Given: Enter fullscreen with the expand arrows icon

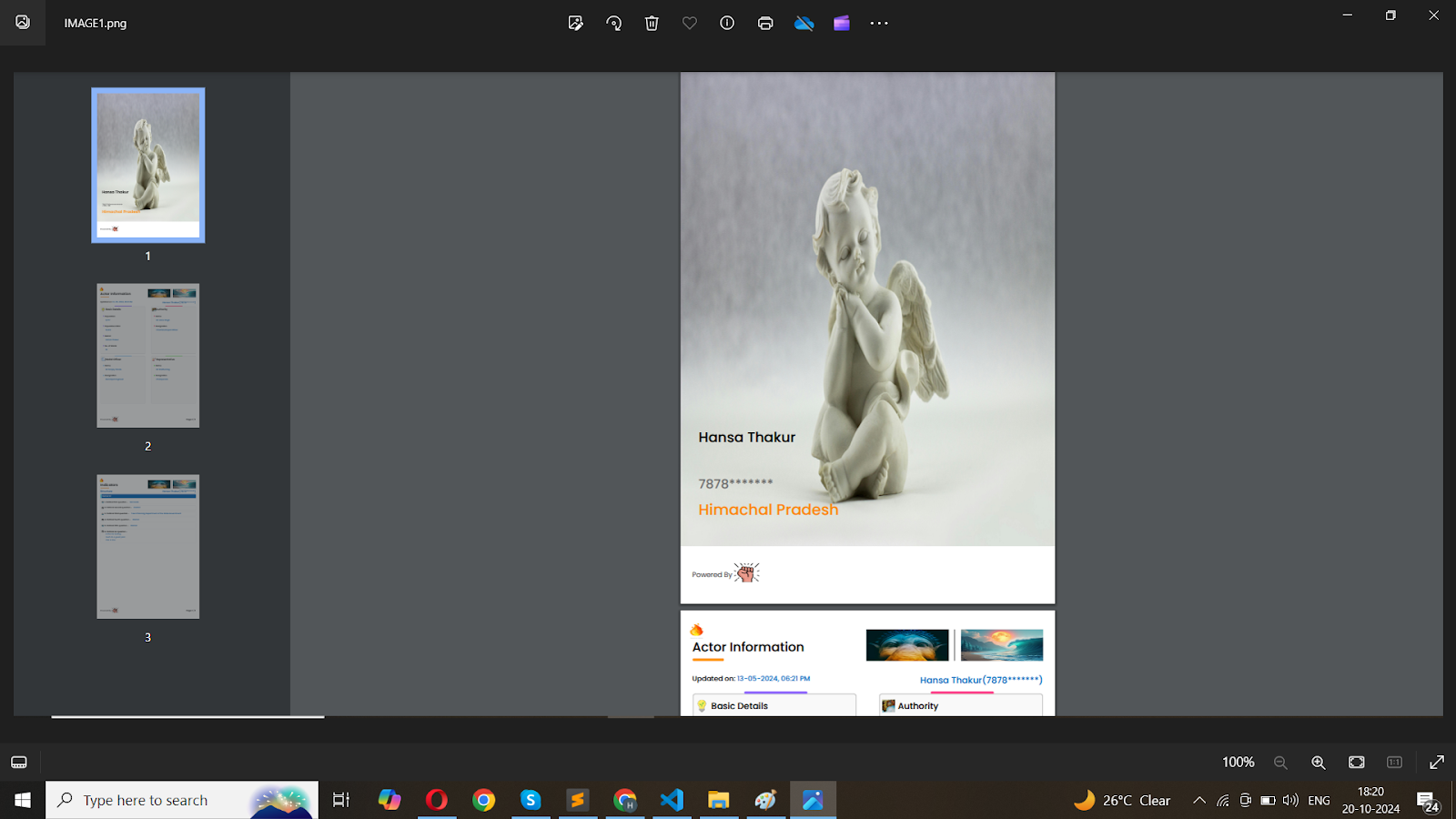Looking at the screenshot, I should [1437, 763].
